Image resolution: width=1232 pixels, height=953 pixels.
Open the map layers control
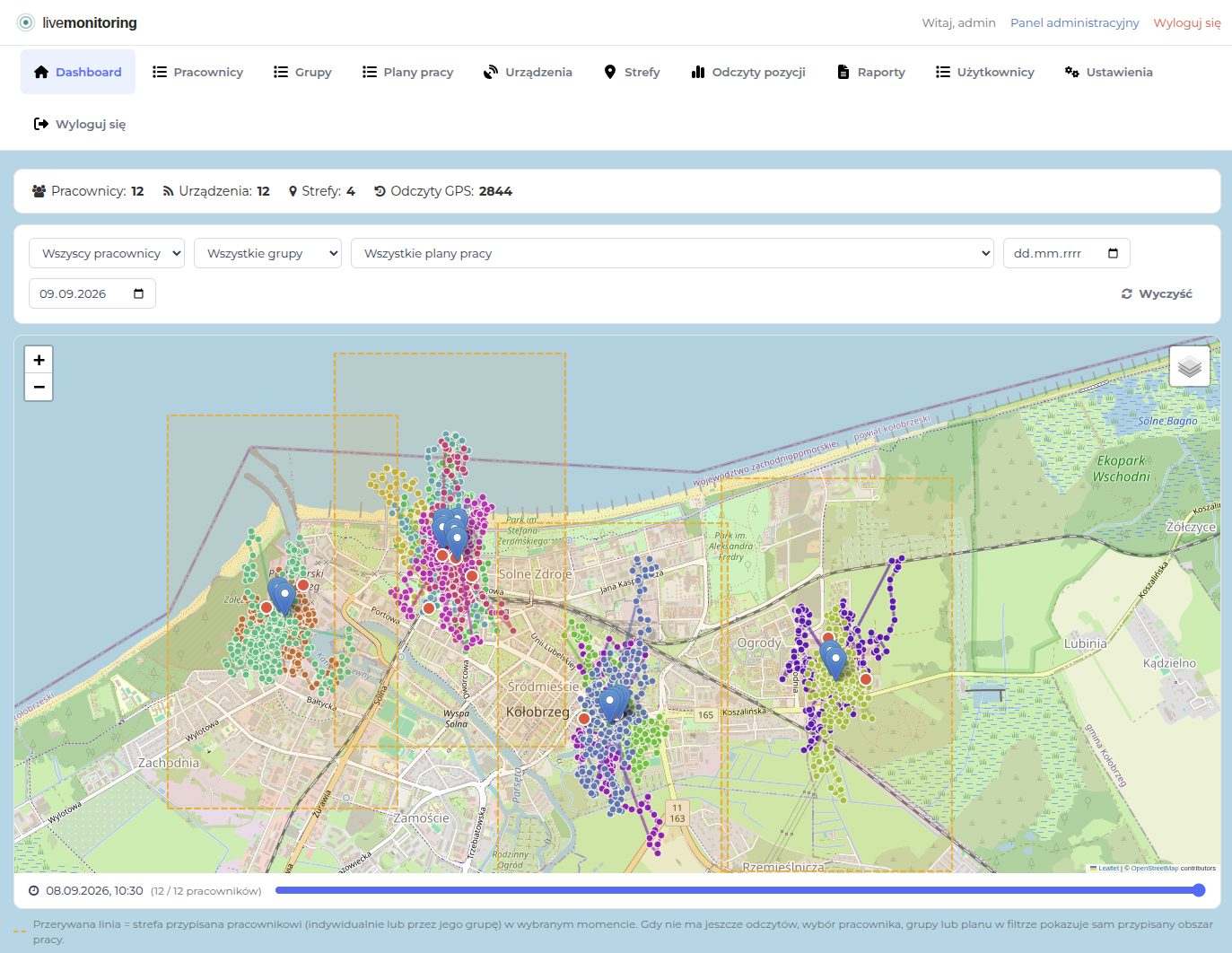1190,366
